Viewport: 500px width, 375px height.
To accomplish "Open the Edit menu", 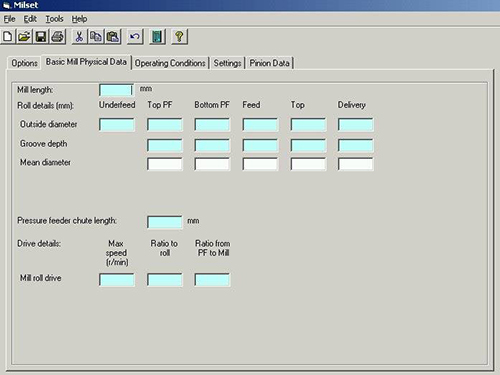I will click(30, 19).
